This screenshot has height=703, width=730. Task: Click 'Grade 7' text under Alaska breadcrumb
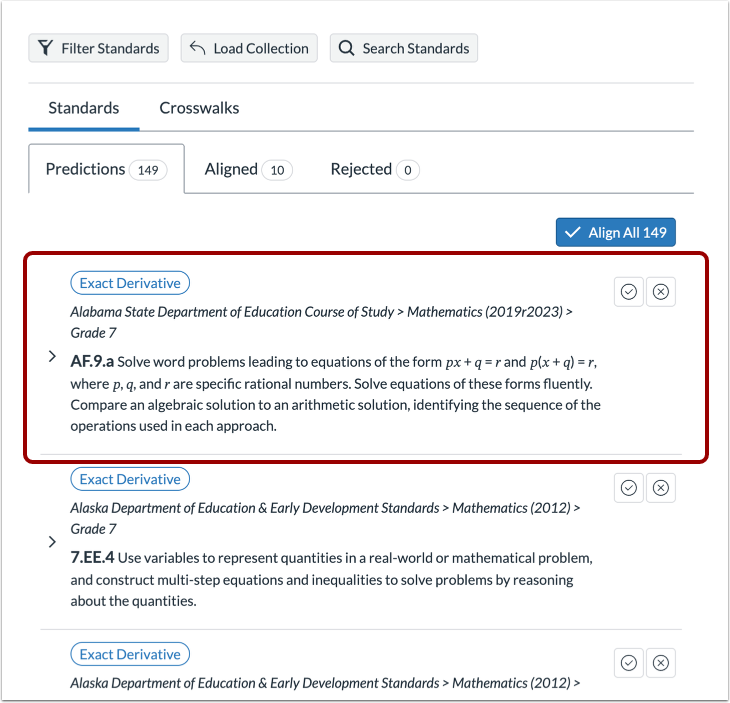click(x=93, y=529)
